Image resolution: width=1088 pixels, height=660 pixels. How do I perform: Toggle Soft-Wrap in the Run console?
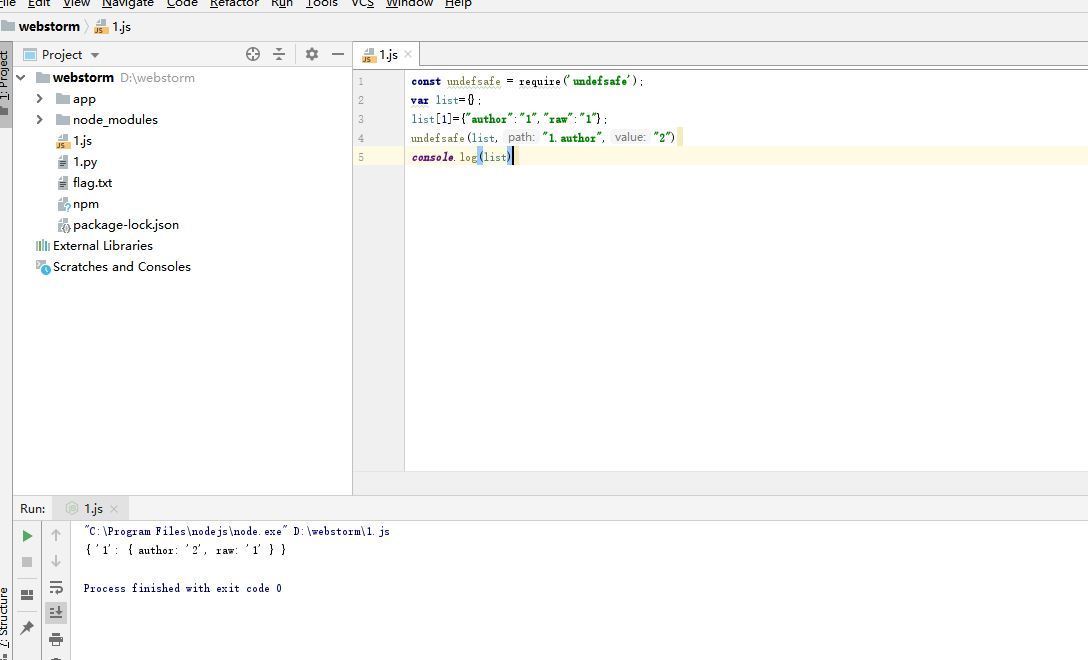click(56, 587)
